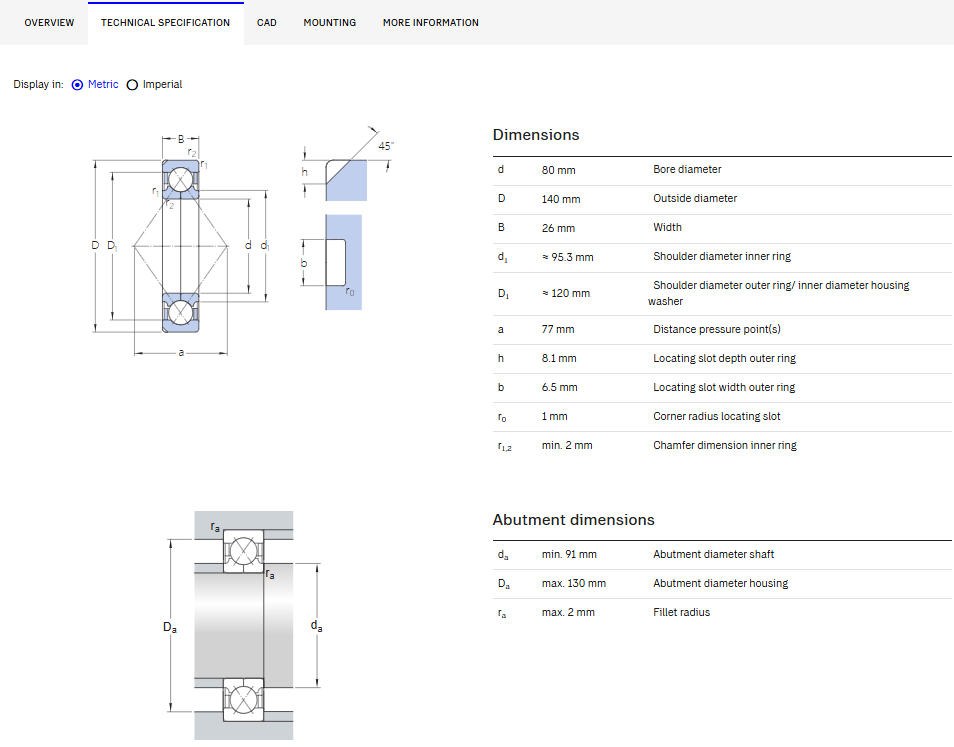Click the '80 mm' bore diameter value
This screenshot has width=954, height=747.
(559, 170)
